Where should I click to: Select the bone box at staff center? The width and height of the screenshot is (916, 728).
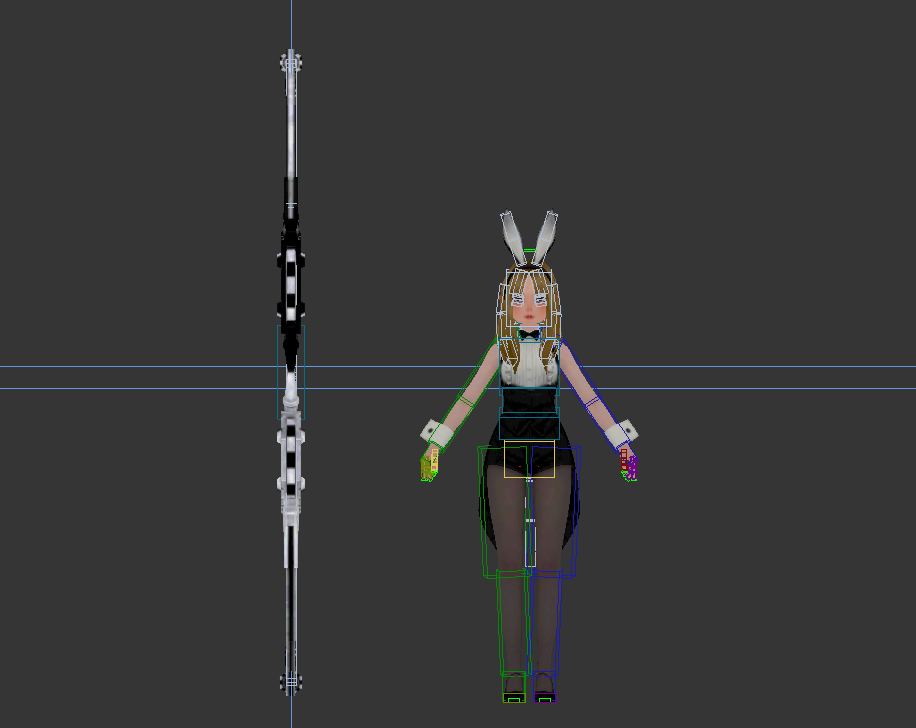[291, 372]
